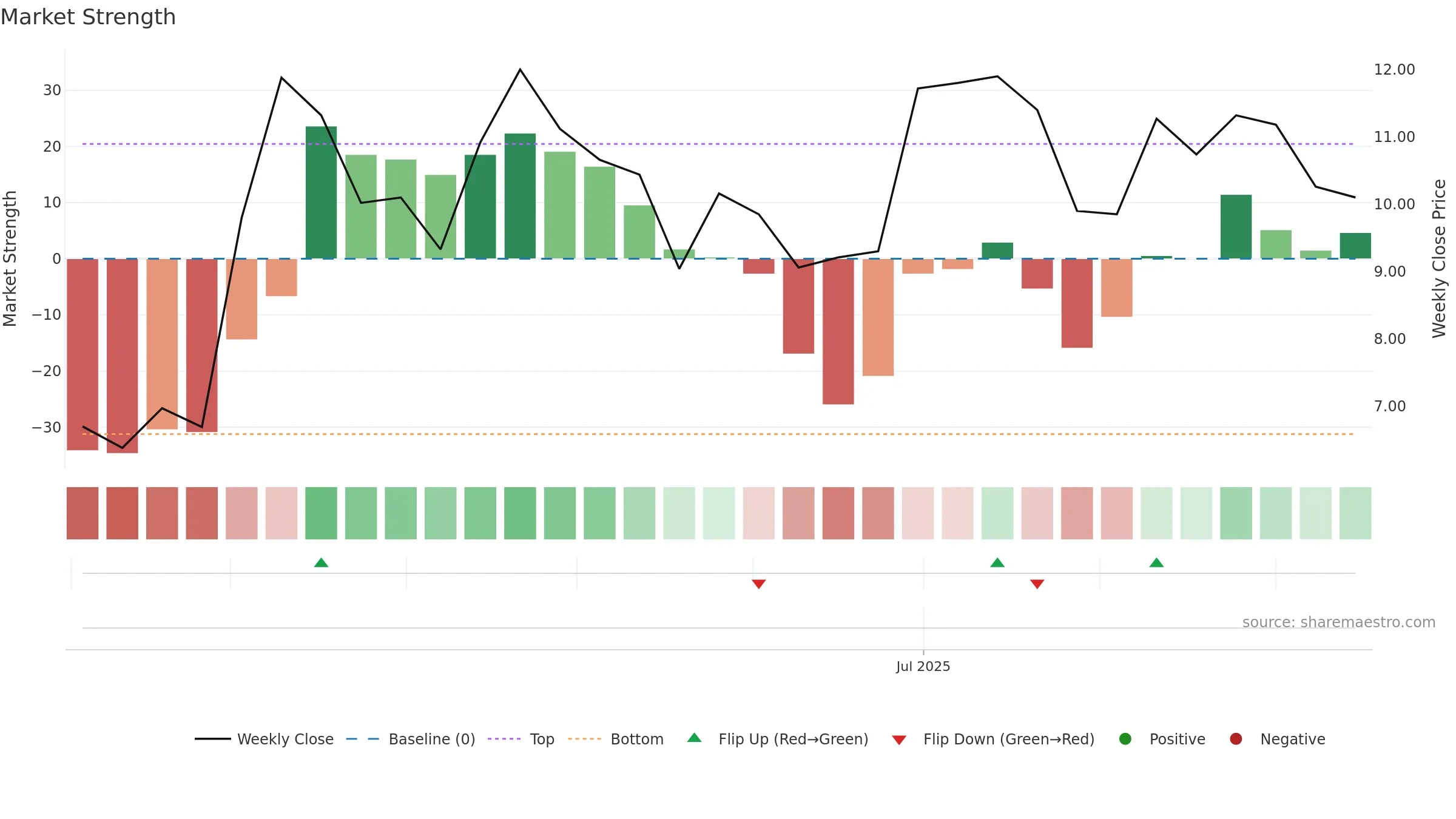Screen dimensions: 1456x819
Task: Click the last light green heatmap swatch in the strip
Action: tap(1355, 513)
